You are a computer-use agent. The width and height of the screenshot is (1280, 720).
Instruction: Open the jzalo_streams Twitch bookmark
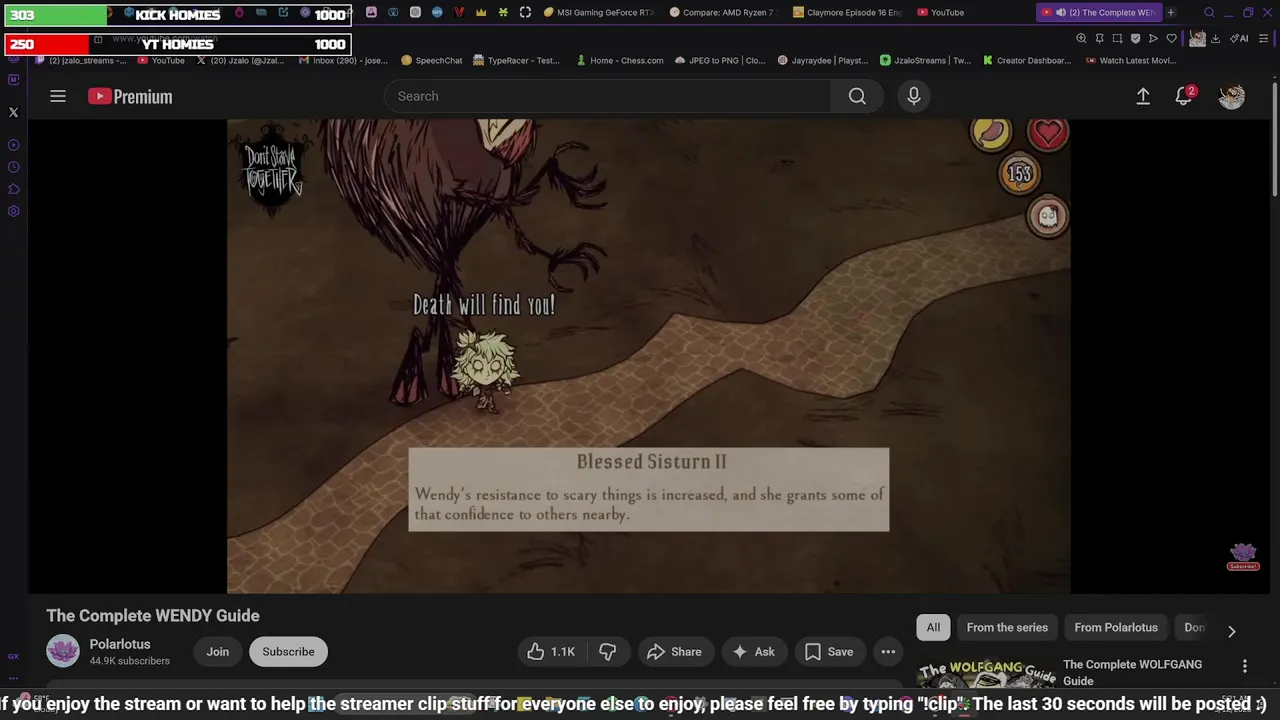[x=80, y=60]
